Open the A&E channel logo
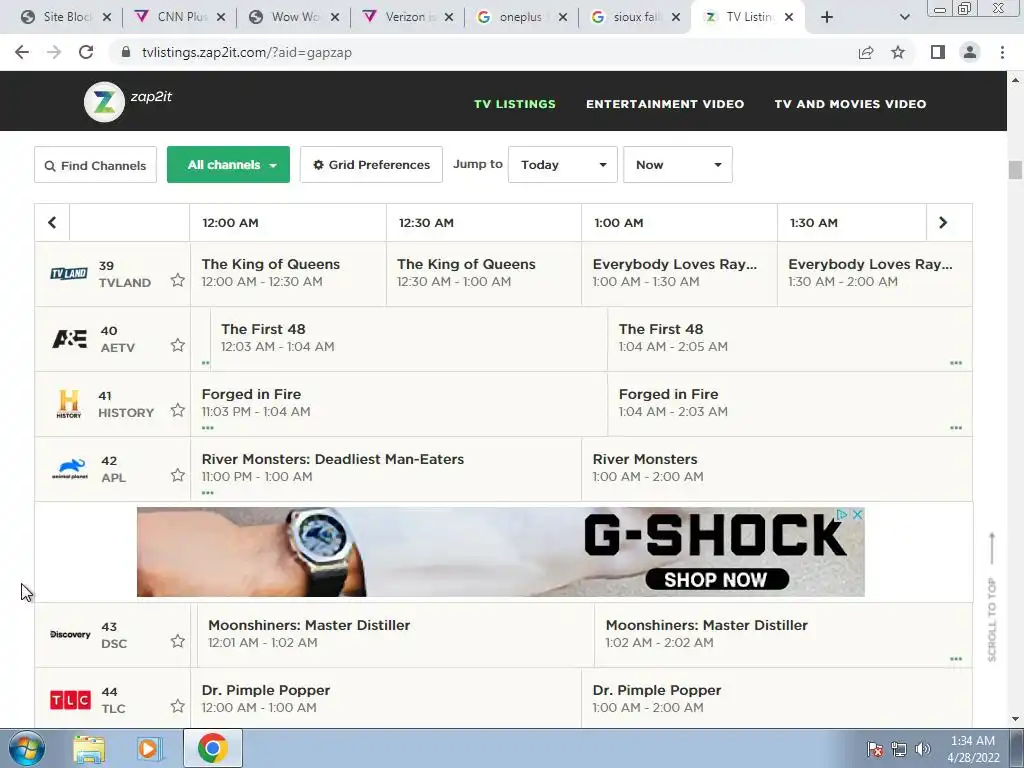This screenshot has height=768, width=1024. tap(69, 339)
